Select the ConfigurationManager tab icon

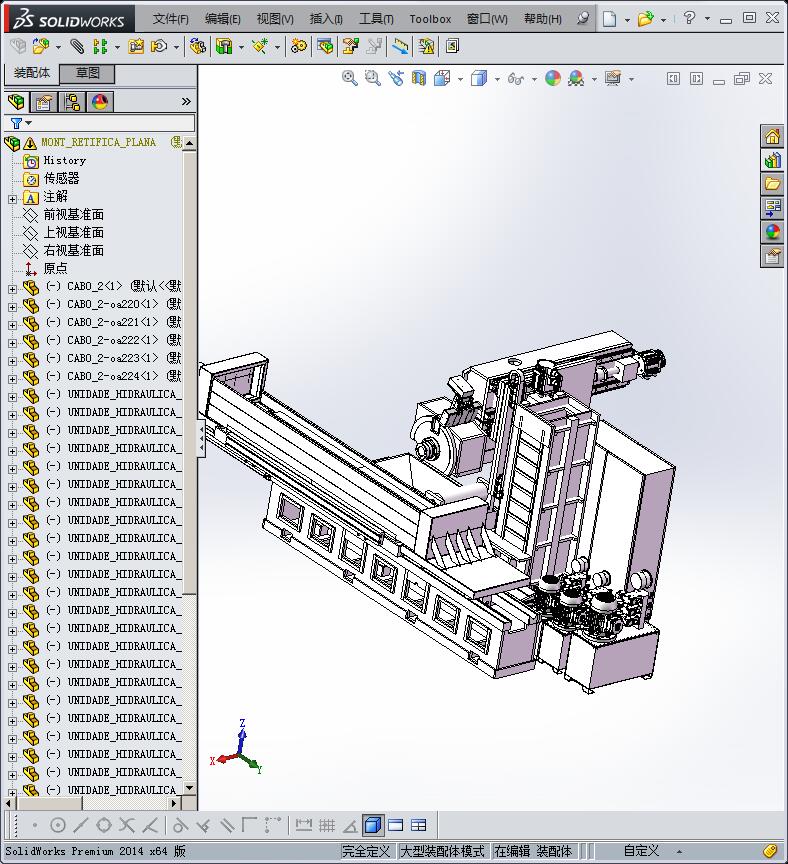tap(72, 101)
